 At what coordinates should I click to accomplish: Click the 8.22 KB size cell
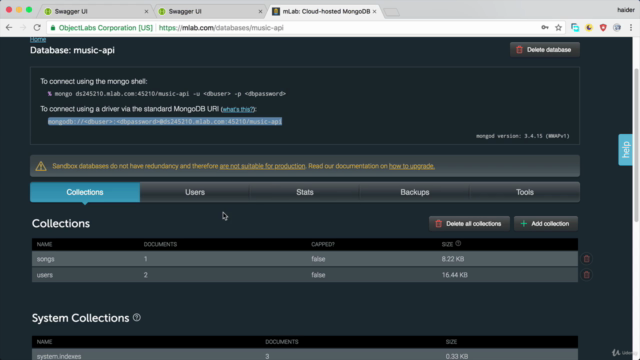[453, 259]
